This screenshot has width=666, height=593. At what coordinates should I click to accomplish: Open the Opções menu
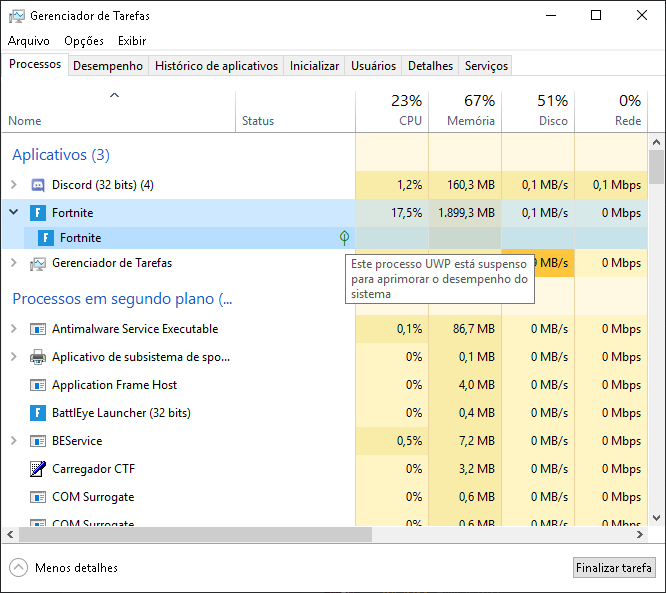[84, 41]
